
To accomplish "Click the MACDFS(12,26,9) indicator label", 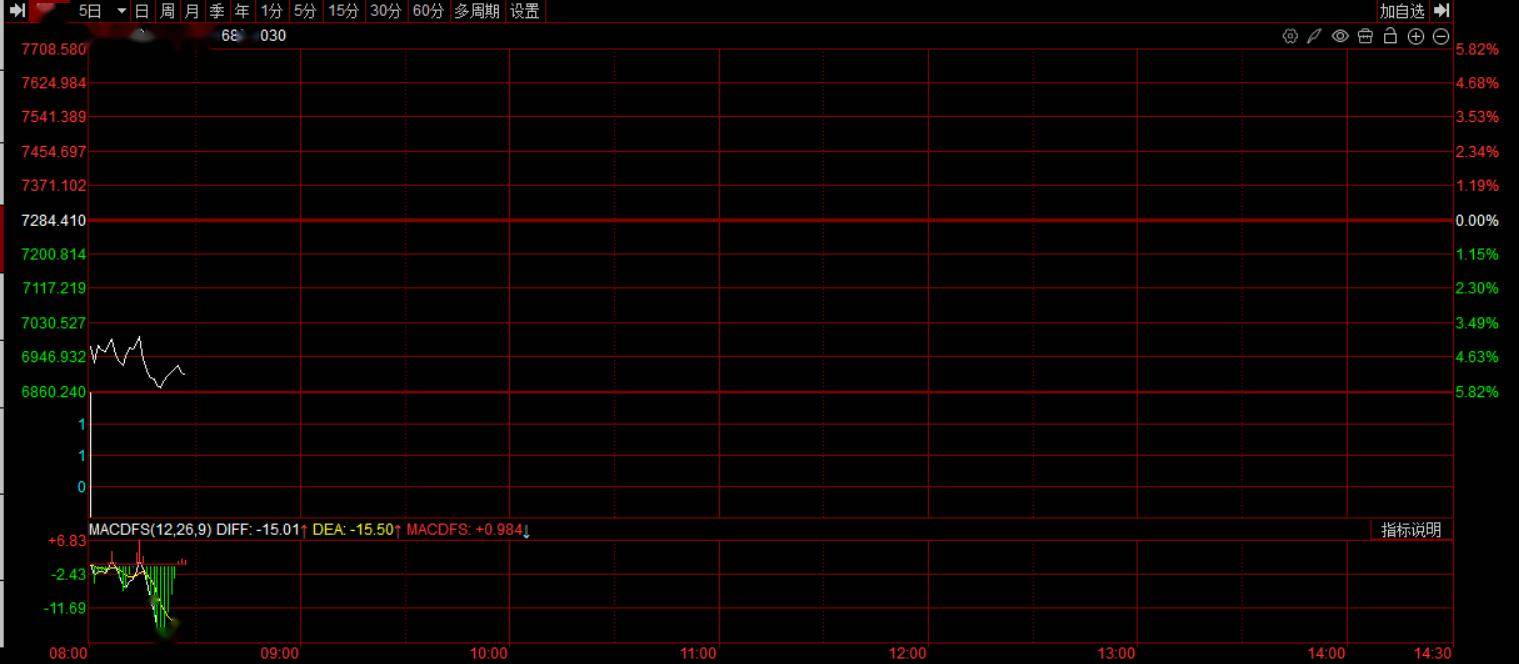I will pyautogui.click(x=150, y=529).
